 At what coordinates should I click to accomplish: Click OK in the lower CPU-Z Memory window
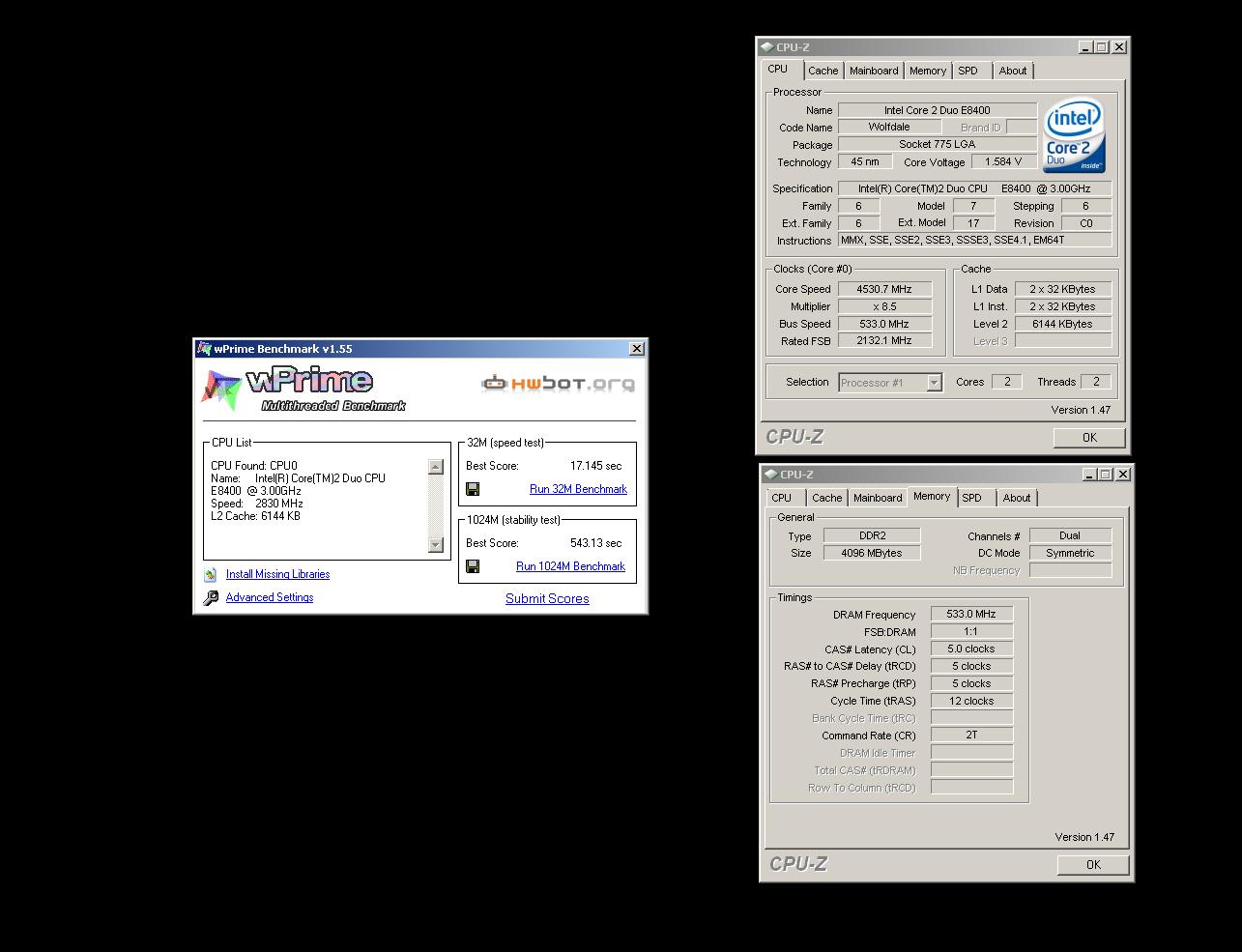tap(1093, 865)
